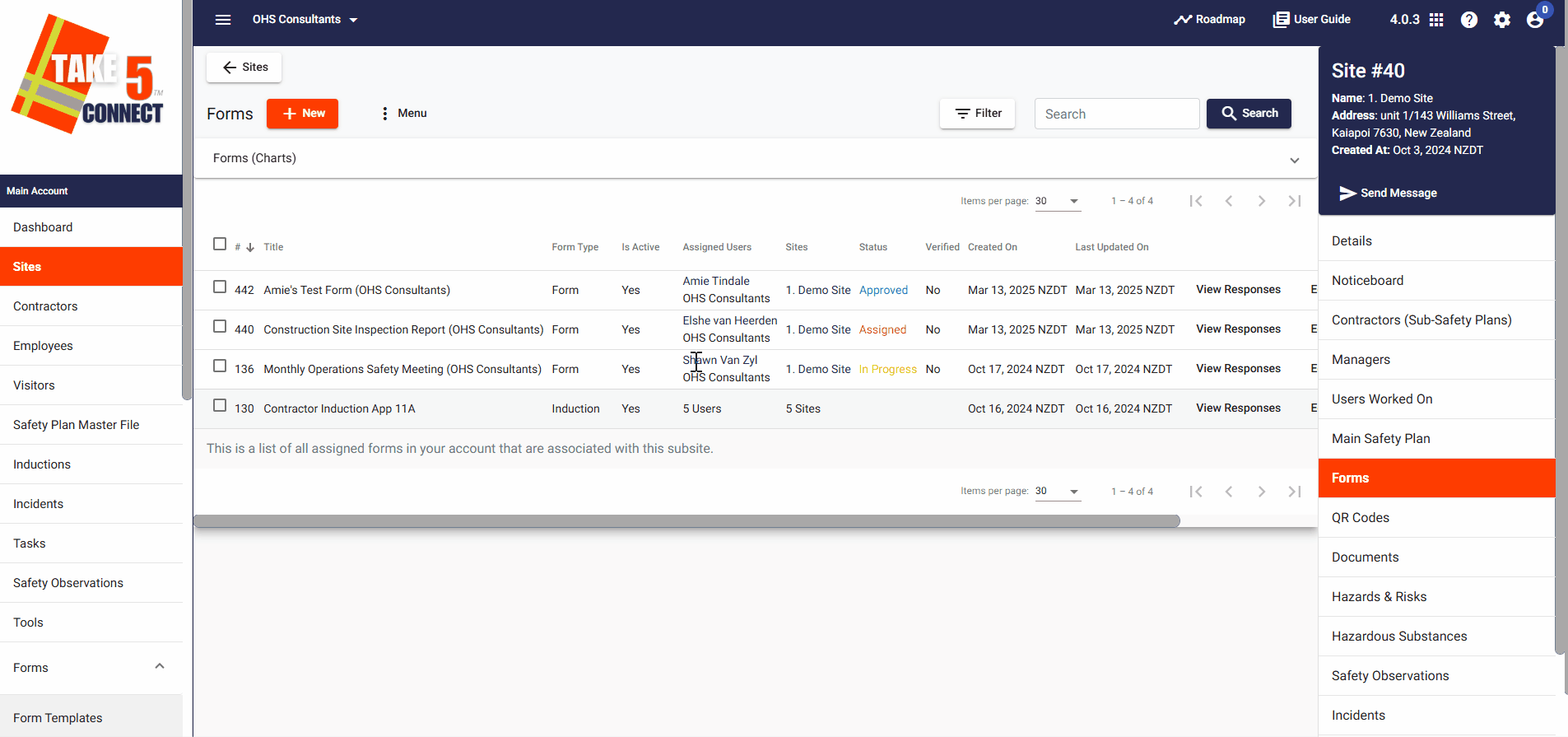This screenshot has width=1568, height=737.
Task: Check the row for form 442
Action: pos(220,287)
